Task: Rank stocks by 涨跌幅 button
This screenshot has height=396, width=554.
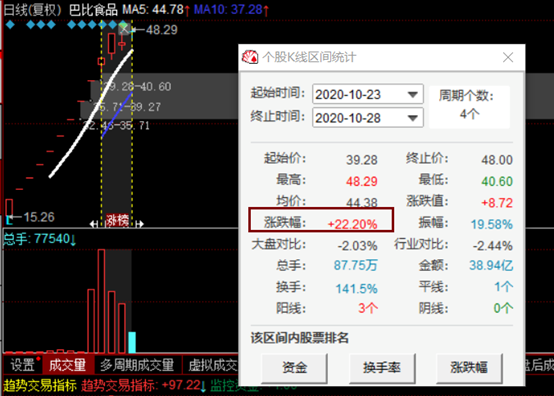Action: (x=469, y=368)
